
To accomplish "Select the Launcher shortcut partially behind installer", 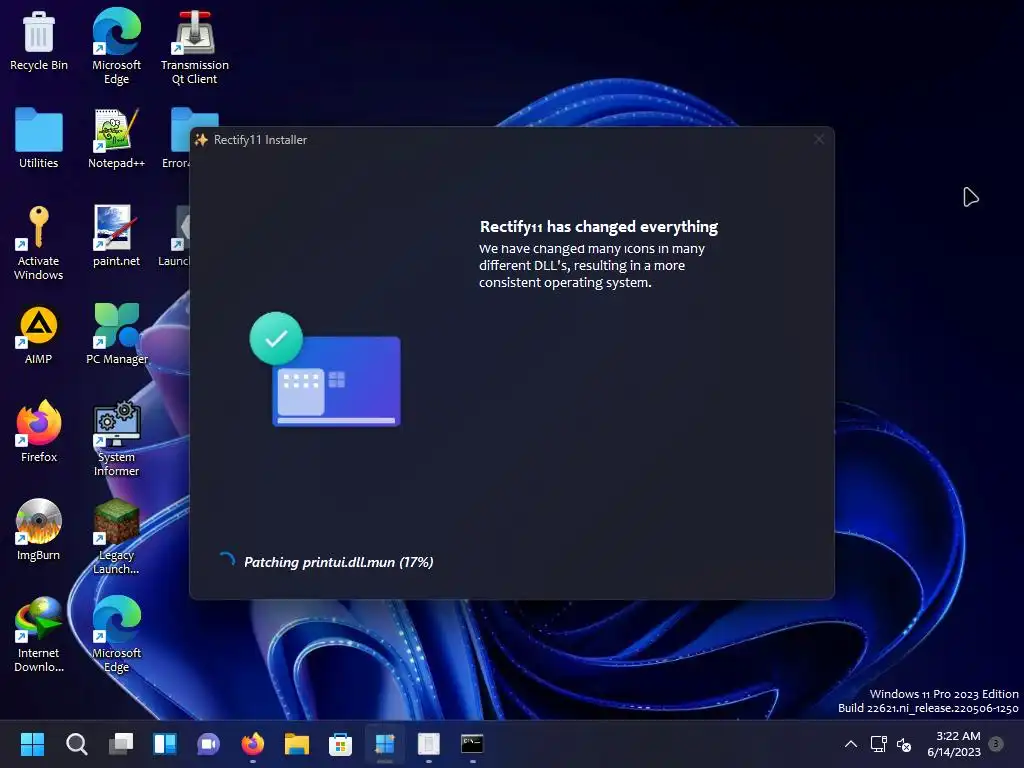I will click(x=174, y=236).
